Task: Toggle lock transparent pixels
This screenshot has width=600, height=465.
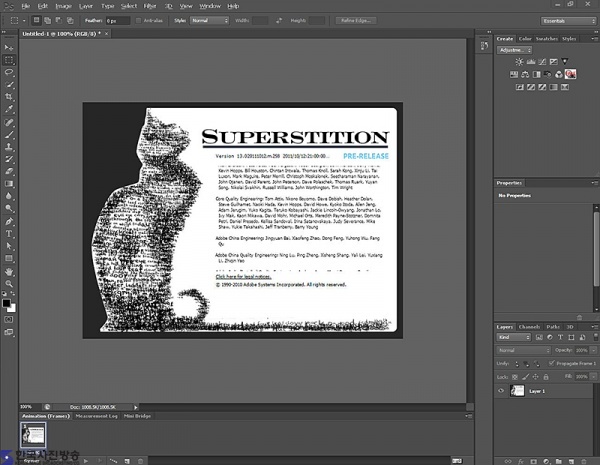Action: coord(515,377)
